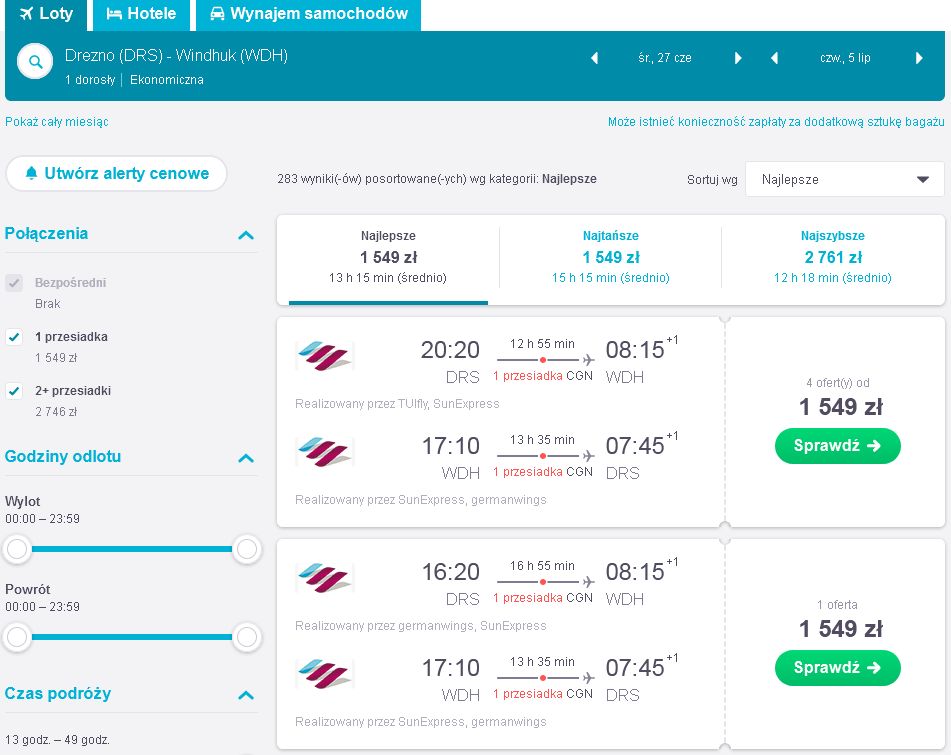Click '12 h 55 min' flight duration
951x755 pixels.
pyautogui.click(x=542, y=344)
